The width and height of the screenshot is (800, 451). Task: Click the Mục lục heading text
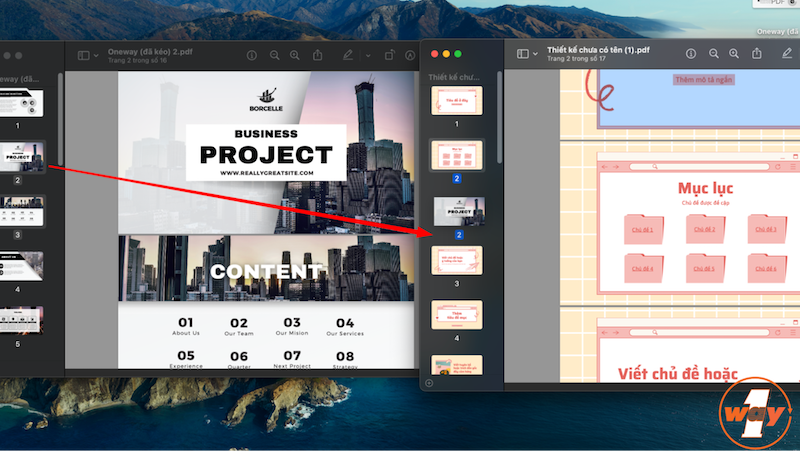[x=705, y=188]
